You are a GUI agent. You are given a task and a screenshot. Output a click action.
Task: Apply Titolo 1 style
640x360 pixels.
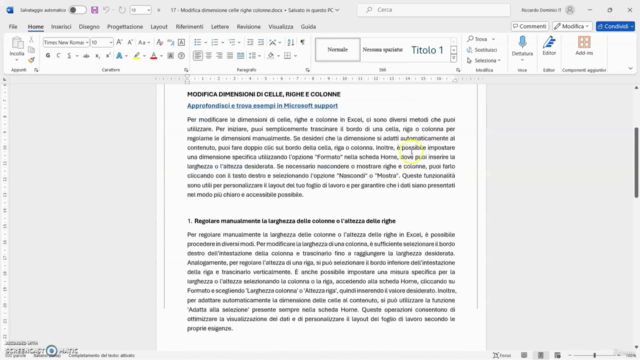[x=427, y=50]
